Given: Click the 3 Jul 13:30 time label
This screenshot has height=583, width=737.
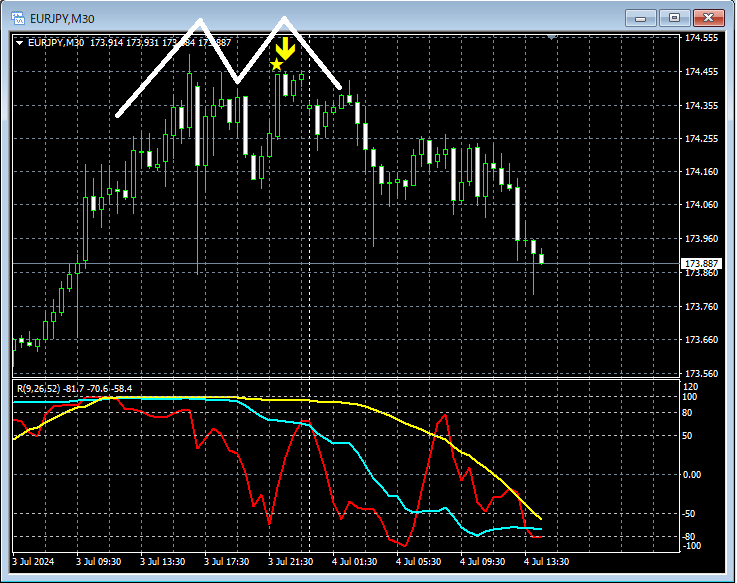Looking at the screenshot, I should coord(162,561).
